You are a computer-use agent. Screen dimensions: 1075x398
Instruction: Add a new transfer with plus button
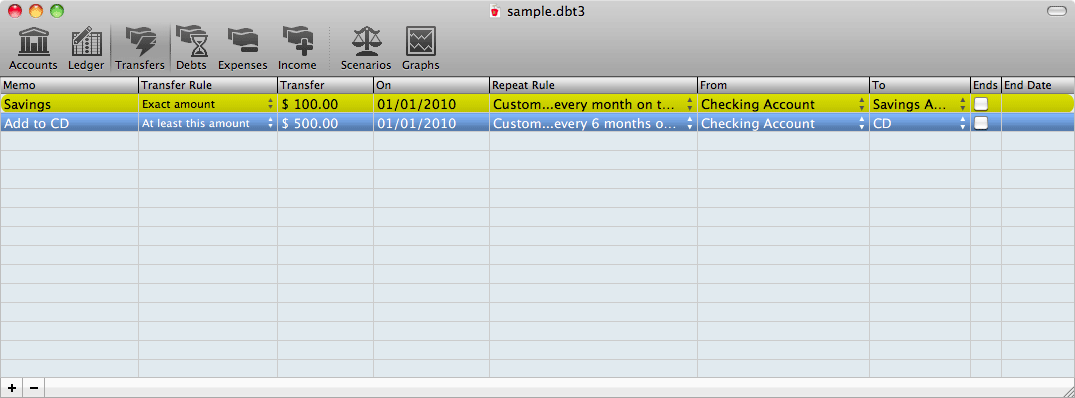(x=12, y=388)
